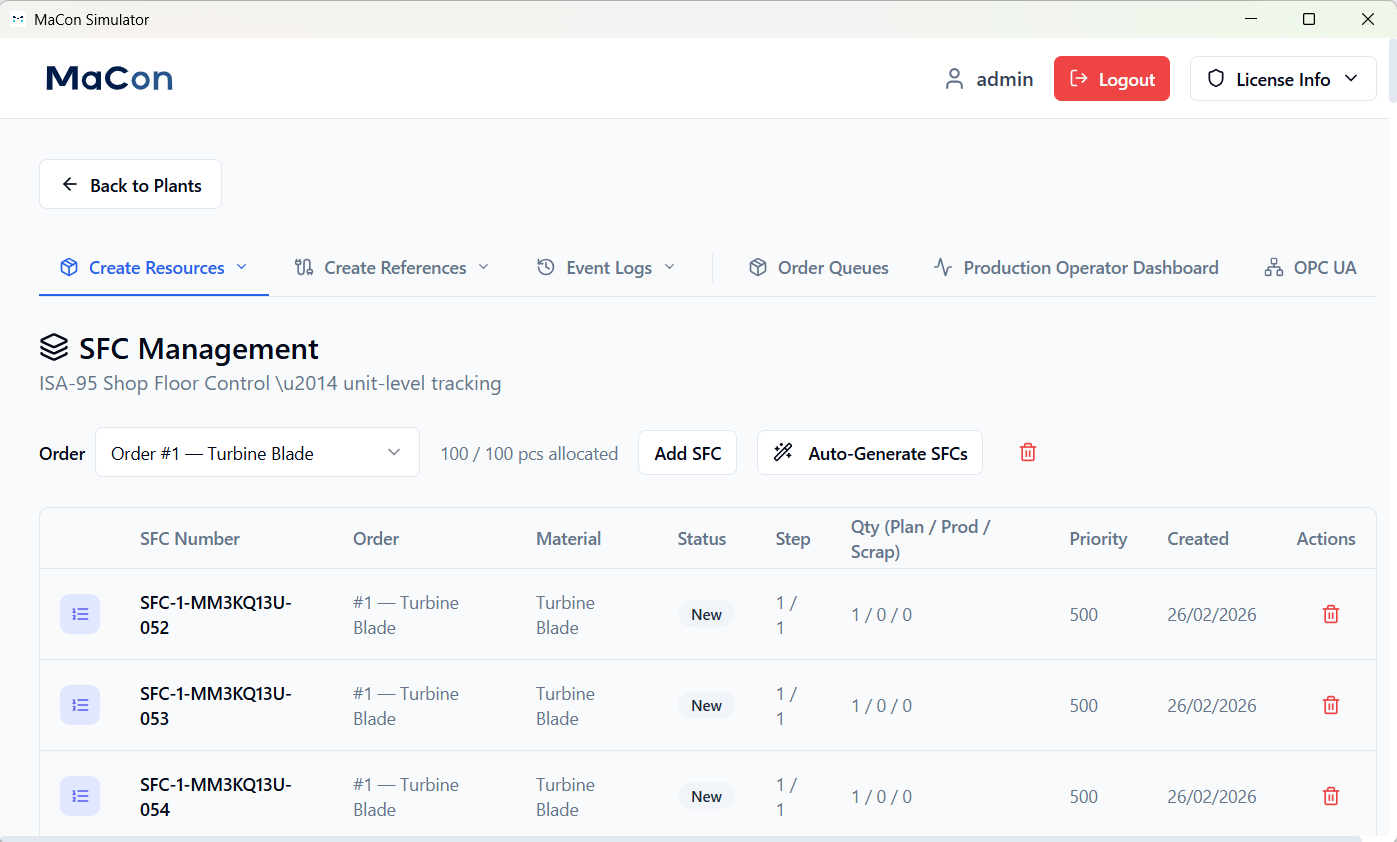
Task: Click the routing list icon for SFC-1-MM3KQ13U-052
Action: click(x=80, y=614)
